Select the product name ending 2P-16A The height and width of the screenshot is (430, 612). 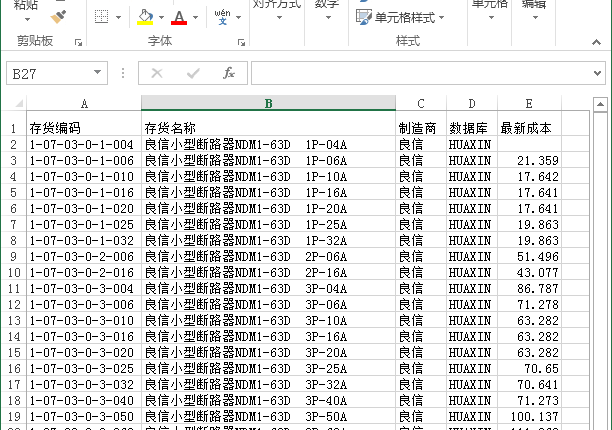click(268, 272)
